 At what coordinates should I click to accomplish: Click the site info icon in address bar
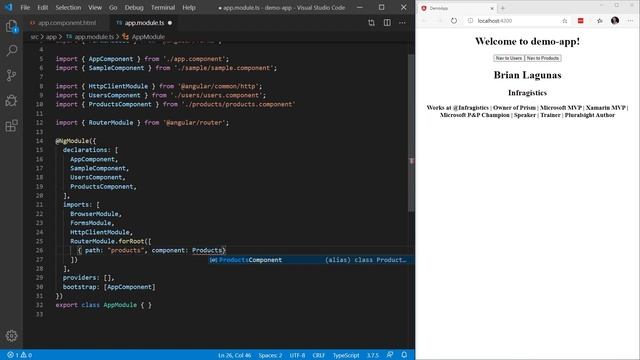pyautogui.click(x=470, y=21)
